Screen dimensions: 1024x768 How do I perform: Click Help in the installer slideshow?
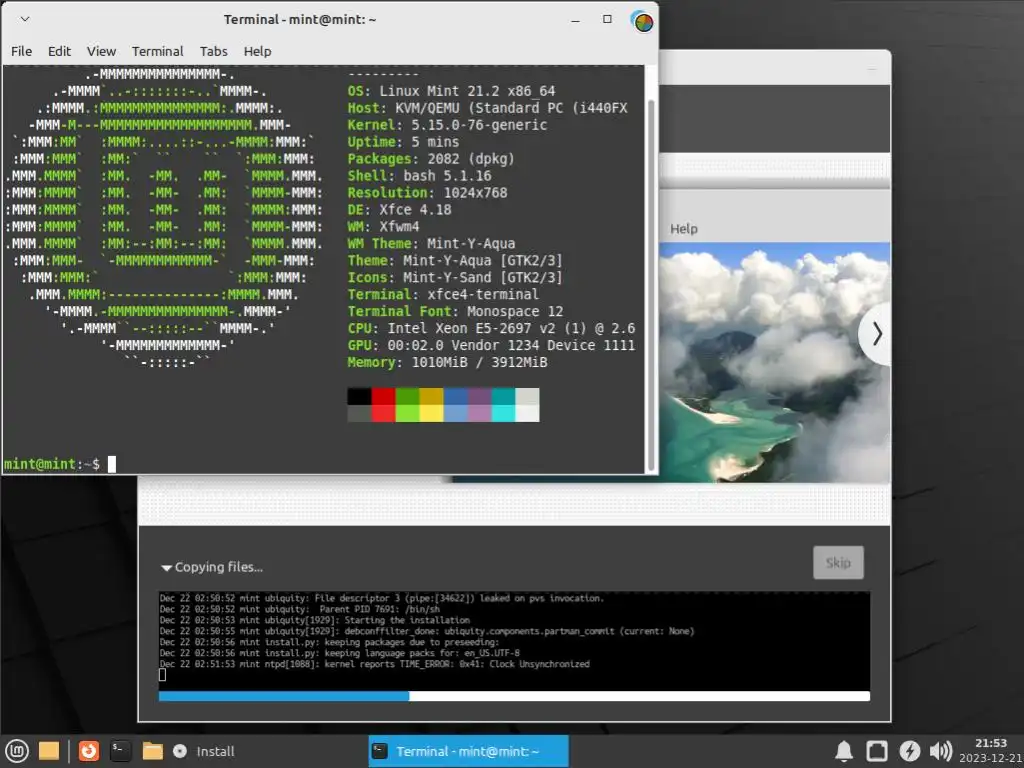(684, 229)
